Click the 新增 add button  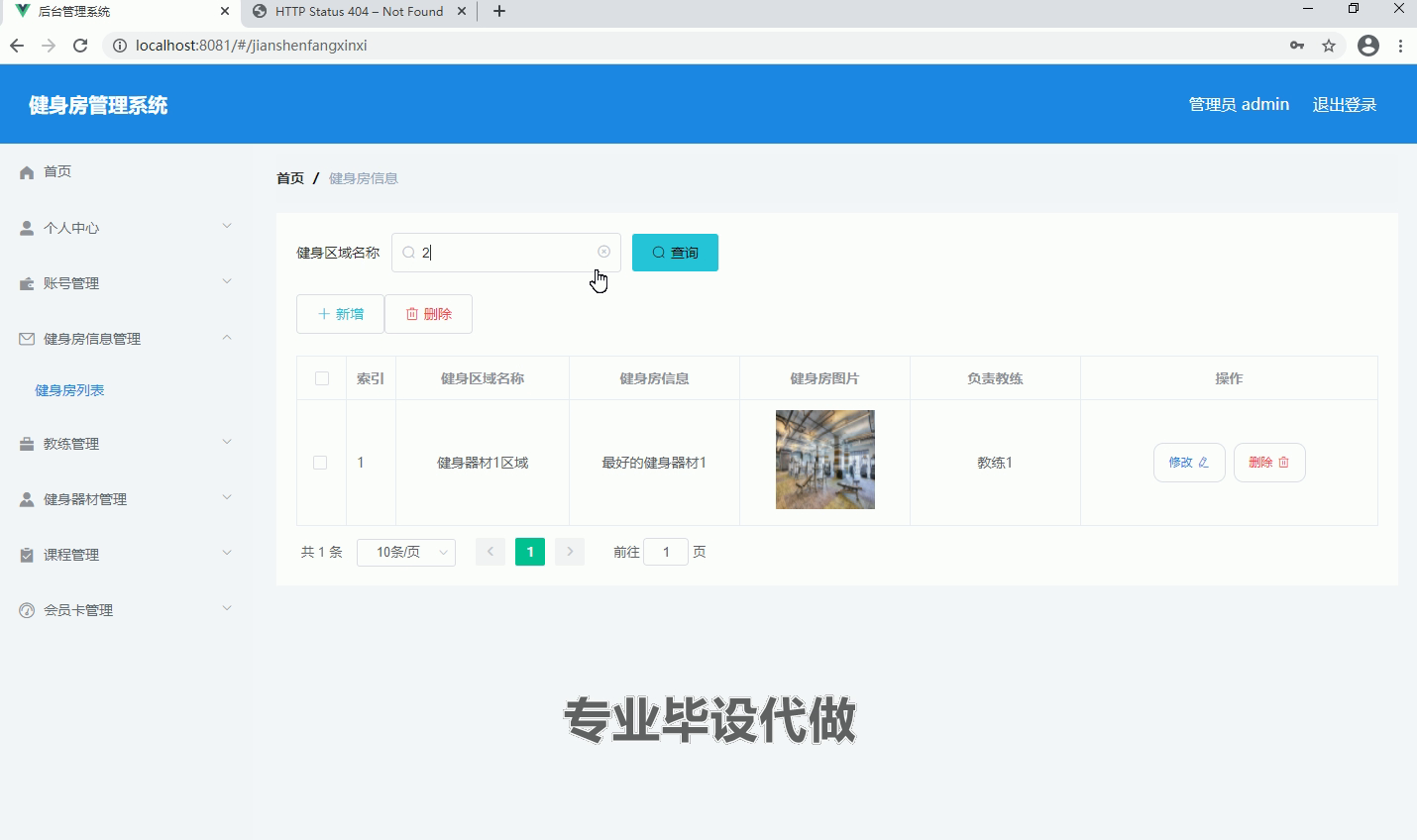[x=340, y=314]
